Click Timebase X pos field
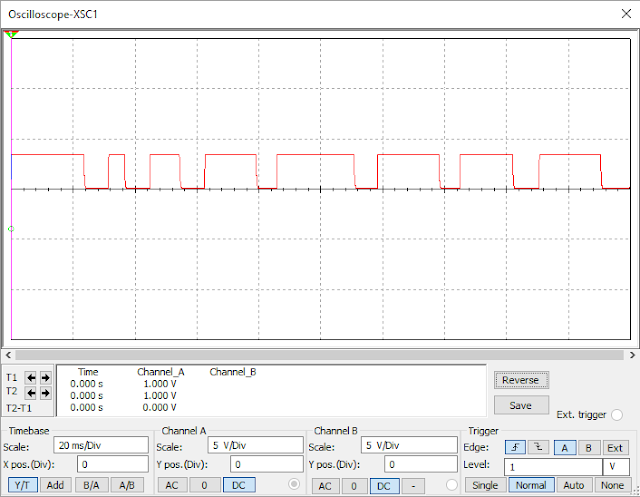The image size is (640, 497). [113, 464]
